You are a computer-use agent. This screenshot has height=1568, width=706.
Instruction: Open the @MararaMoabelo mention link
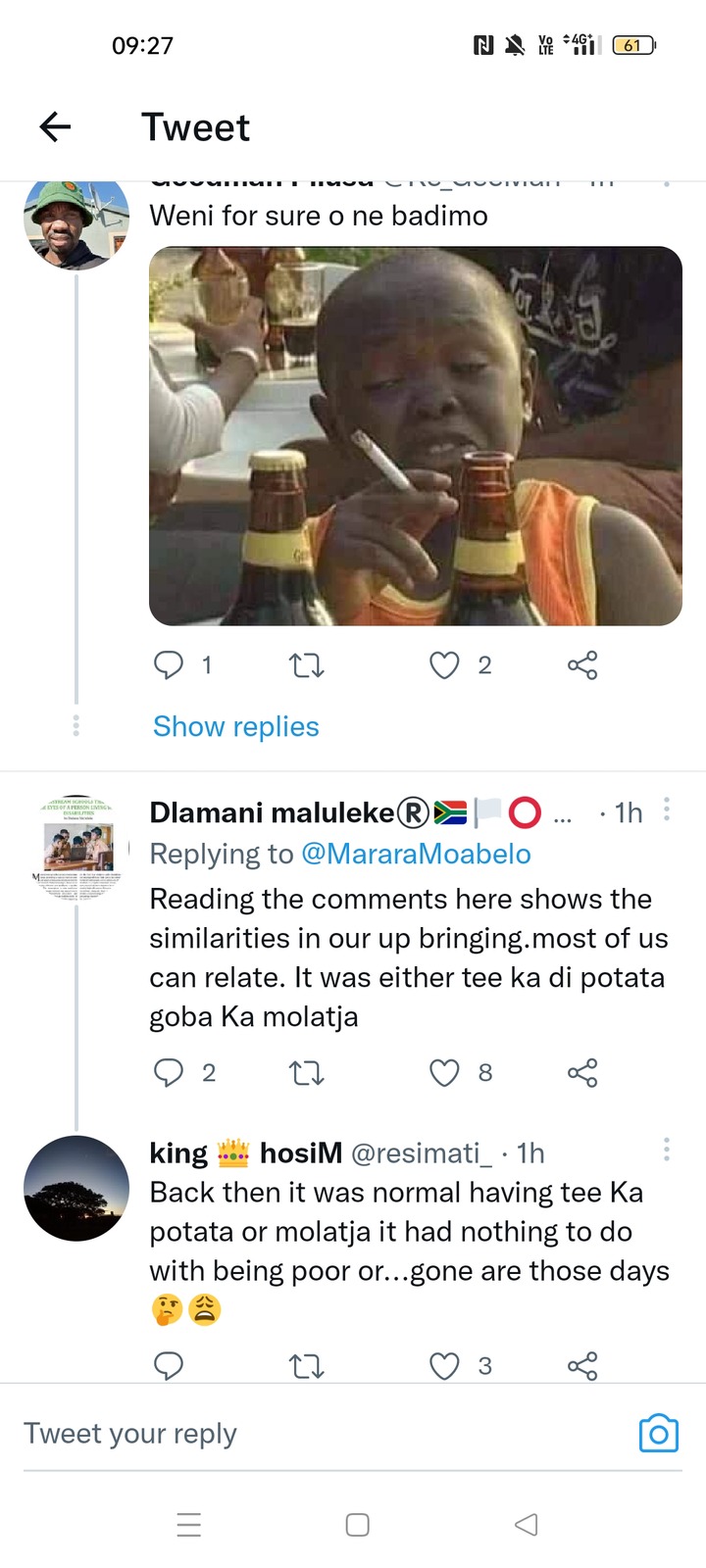(x=416, y=854)
